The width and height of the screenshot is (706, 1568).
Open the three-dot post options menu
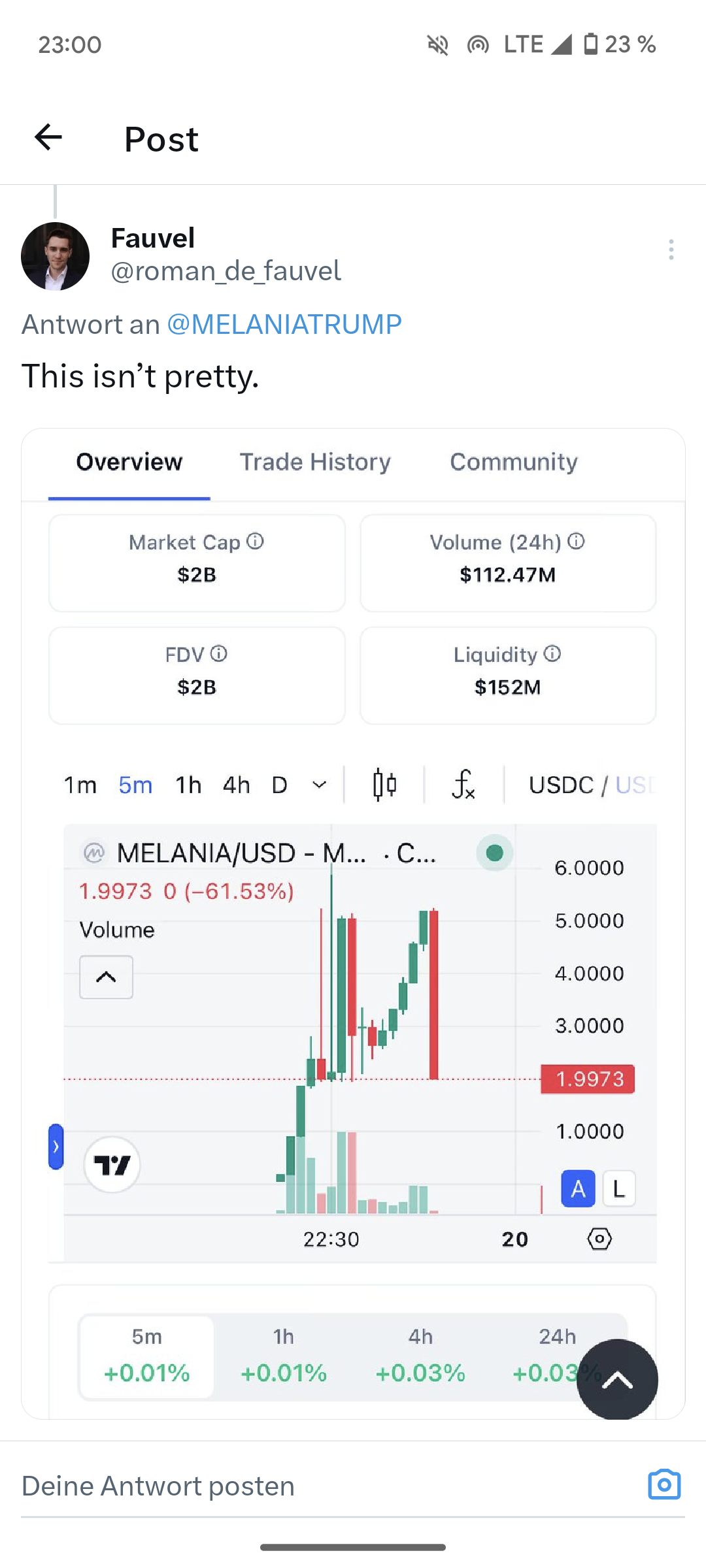pyautogui.click(x=671, y=250)
